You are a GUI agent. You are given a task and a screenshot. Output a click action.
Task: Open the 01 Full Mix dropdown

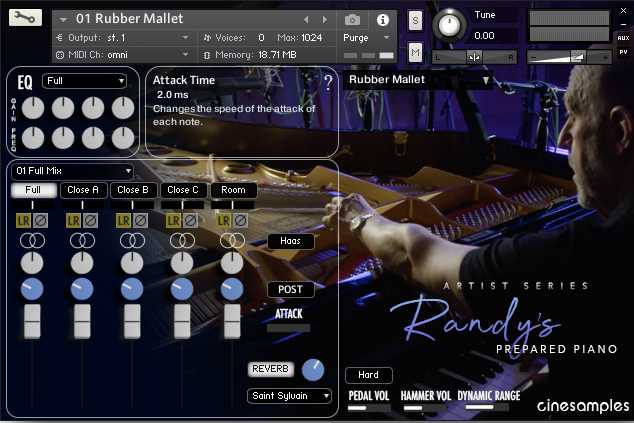(72, 171)
